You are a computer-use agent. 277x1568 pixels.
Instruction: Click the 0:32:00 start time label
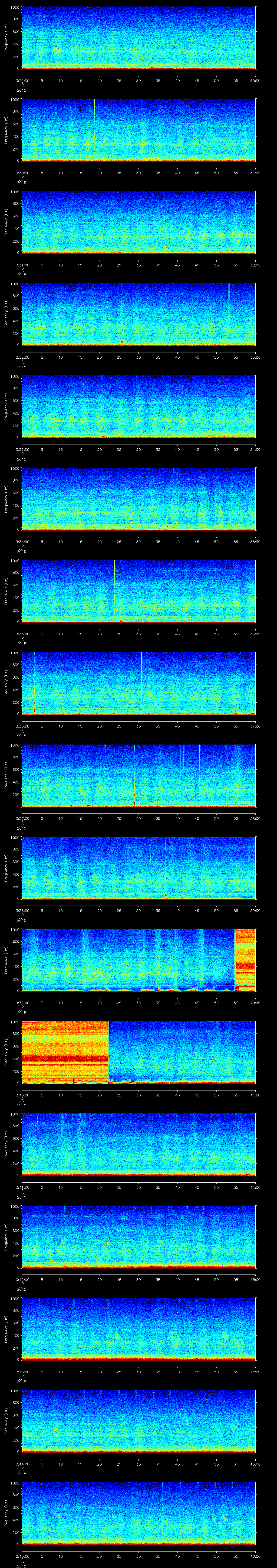(x=22, y=357)
